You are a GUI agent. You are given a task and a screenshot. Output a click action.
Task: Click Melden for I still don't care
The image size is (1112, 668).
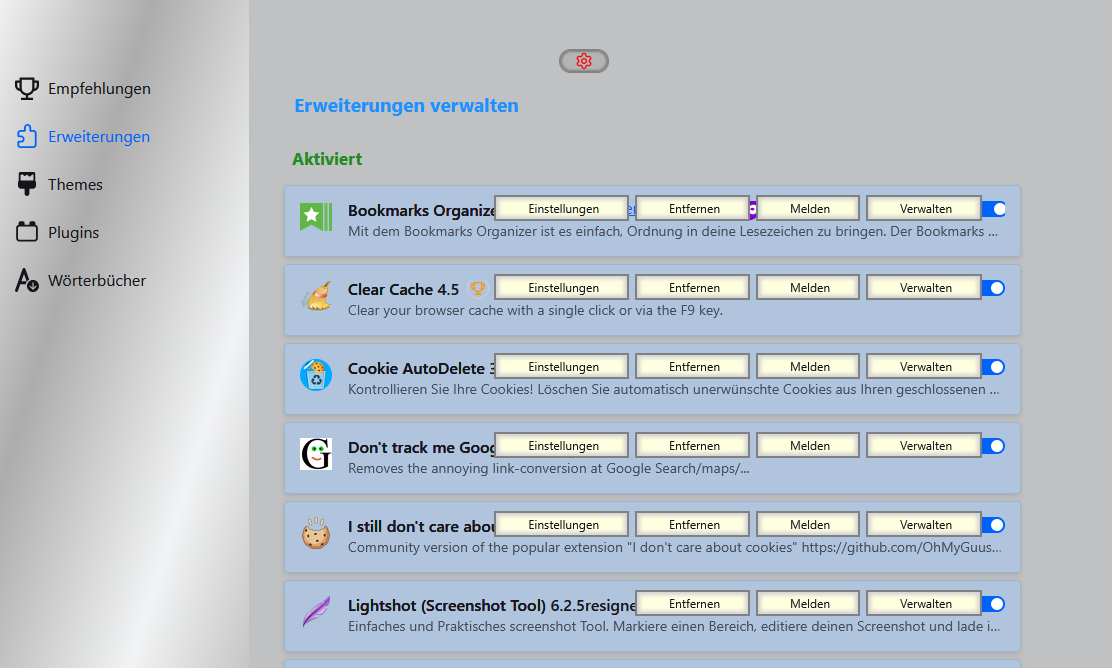tap(808, 525)
